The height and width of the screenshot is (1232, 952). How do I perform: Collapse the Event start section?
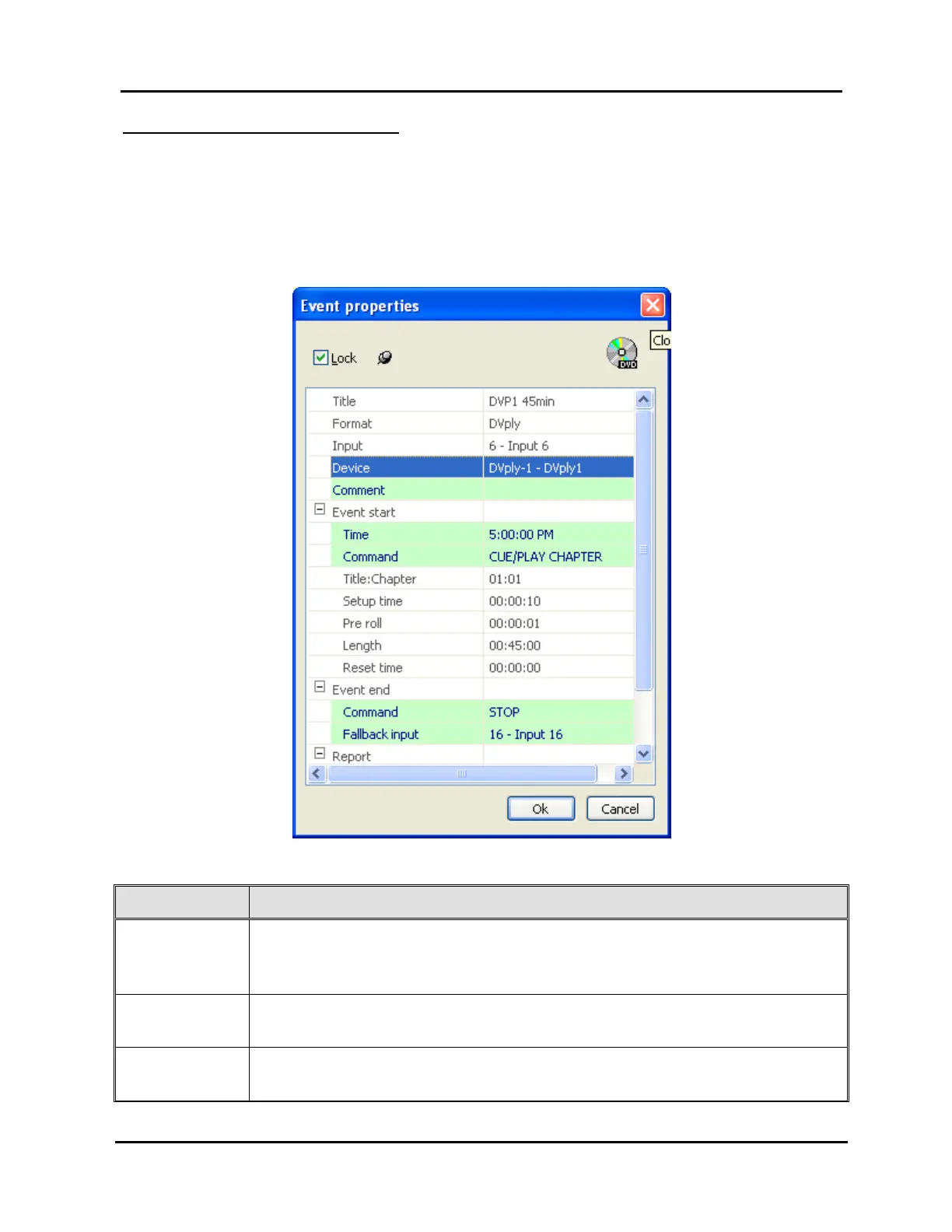click(x=319, y=509)
